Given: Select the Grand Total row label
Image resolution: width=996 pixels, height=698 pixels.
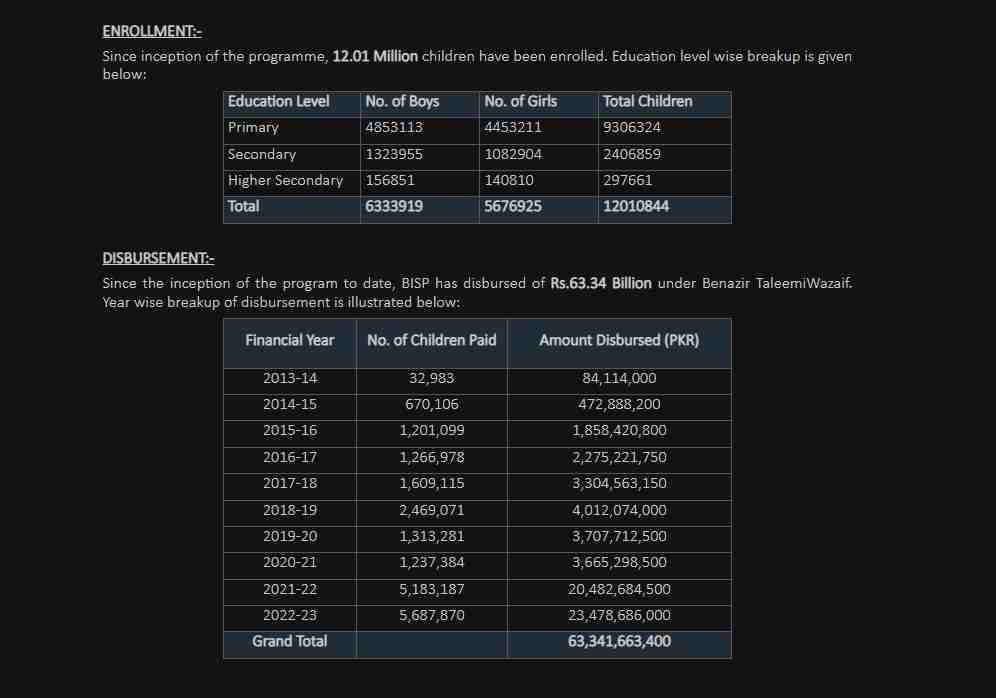Looking at the screenshot, I should coord(290,642).
